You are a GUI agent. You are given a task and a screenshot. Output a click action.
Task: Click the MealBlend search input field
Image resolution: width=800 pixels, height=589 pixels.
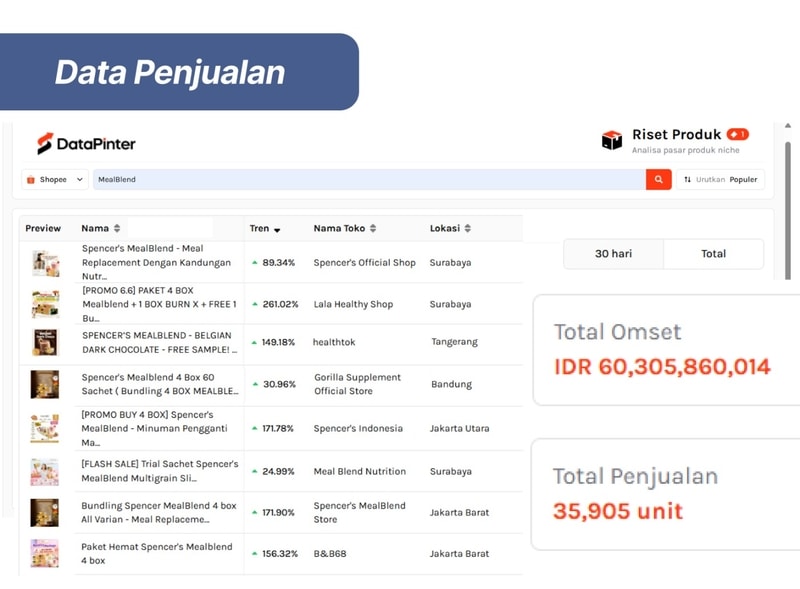(369, 180)
